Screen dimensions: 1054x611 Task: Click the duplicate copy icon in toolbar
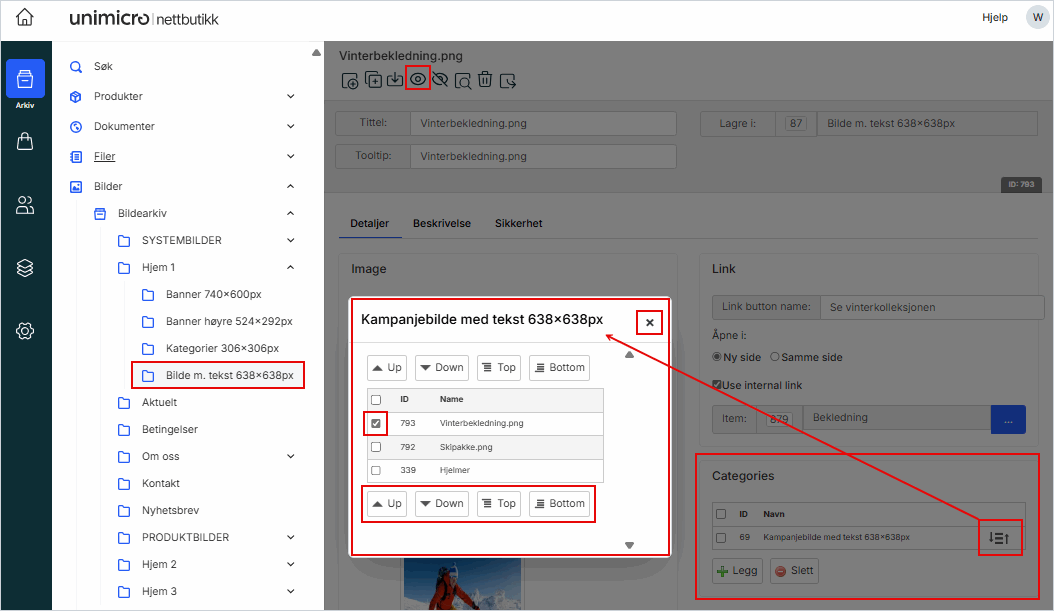pyautogui.click(x=373, y=80)
